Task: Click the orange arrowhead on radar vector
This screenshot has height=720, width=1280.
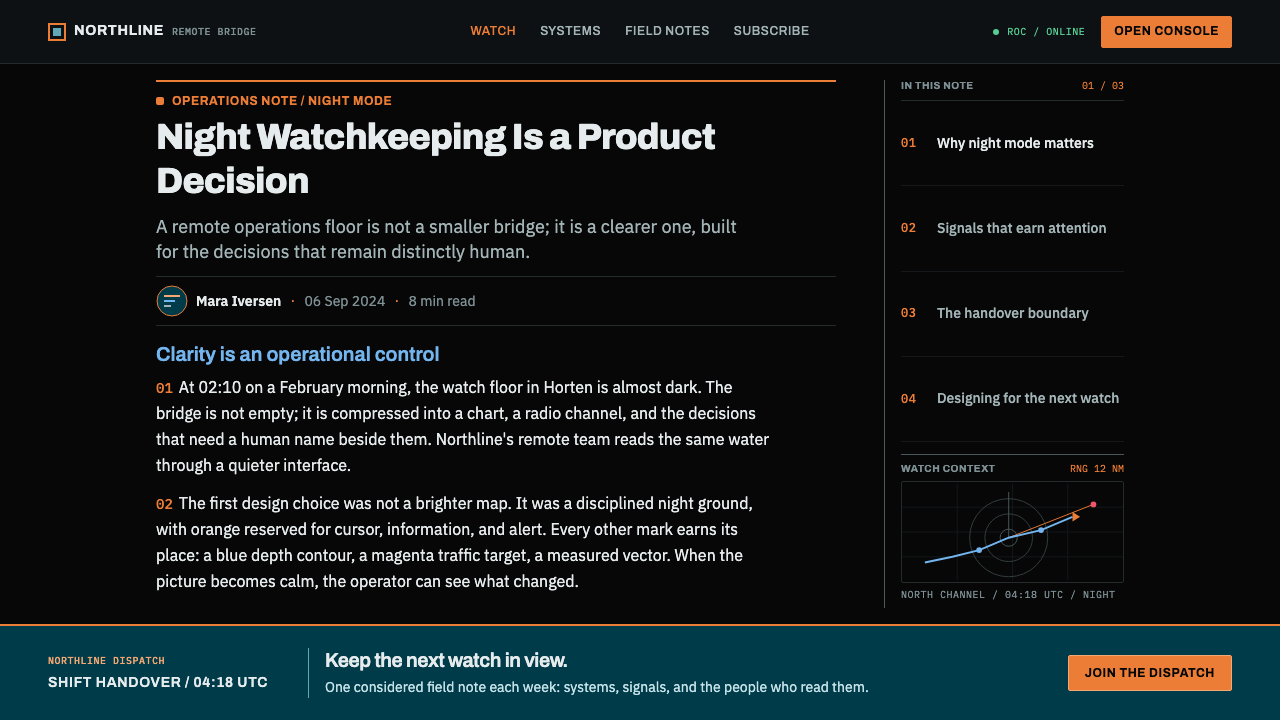Action: [x=1076, y=517]
